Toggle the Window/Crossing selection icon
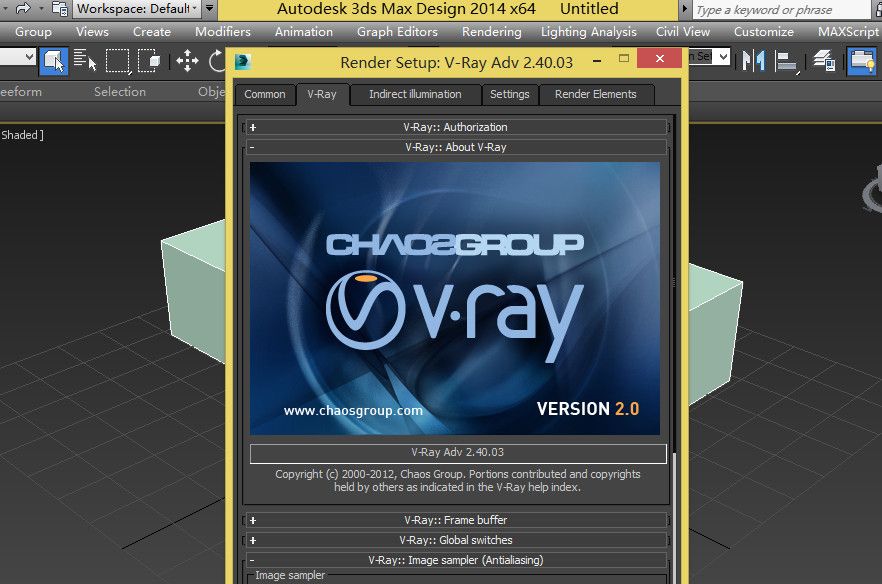The height and width of the screenshot is (584, 882). tap(149, 61)
